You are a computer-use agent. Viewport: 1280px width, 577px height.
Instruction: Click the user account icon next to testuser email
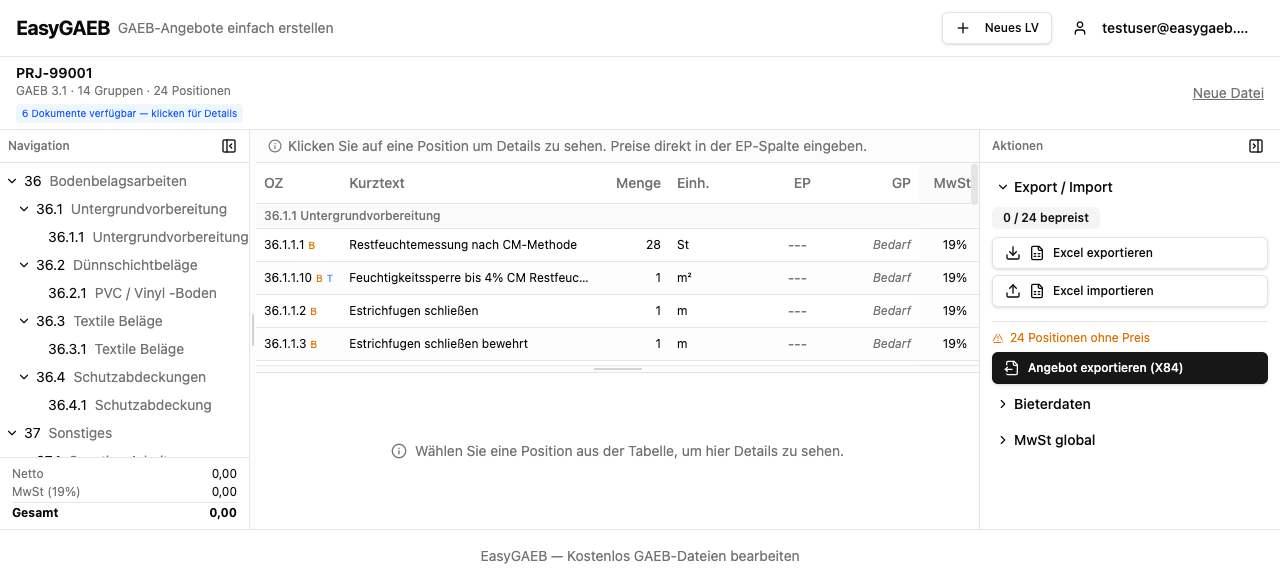click(x=1079, y=29)
